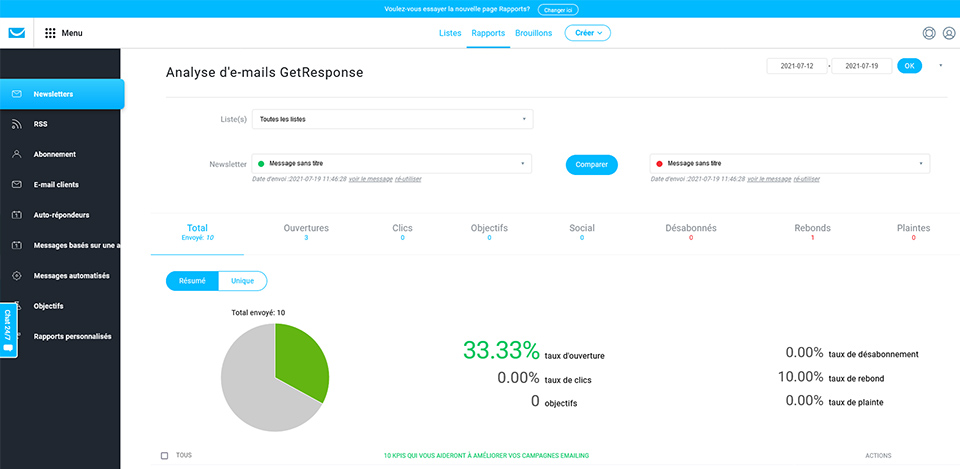Open the Listes top menu item
The width and height of the screenshot is (960, 469).
coord(450,33)
